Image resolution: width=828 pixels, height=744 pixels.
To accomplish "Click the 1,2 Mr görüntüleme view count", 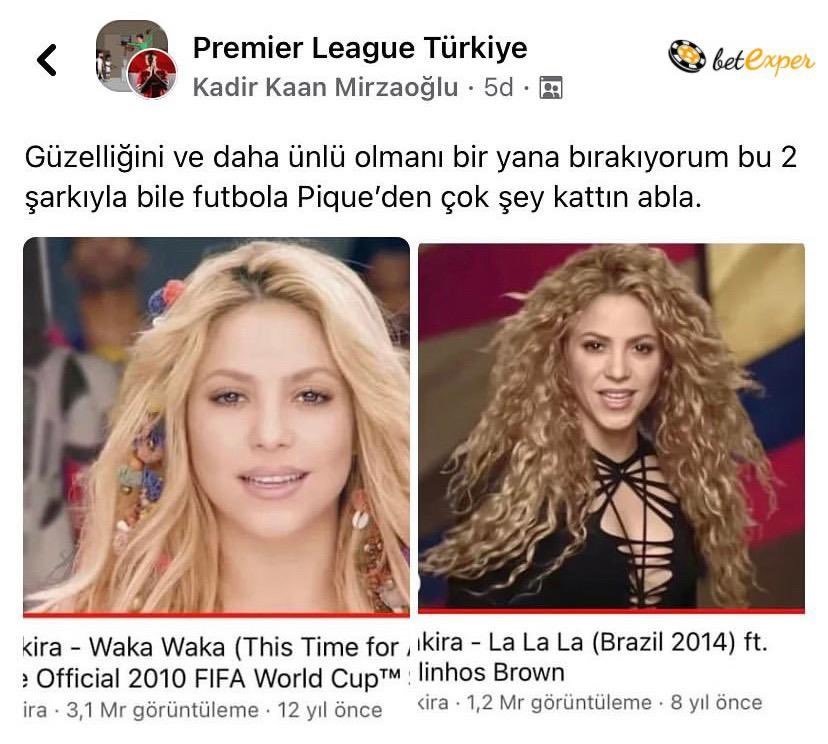I will tap(559, 703).
